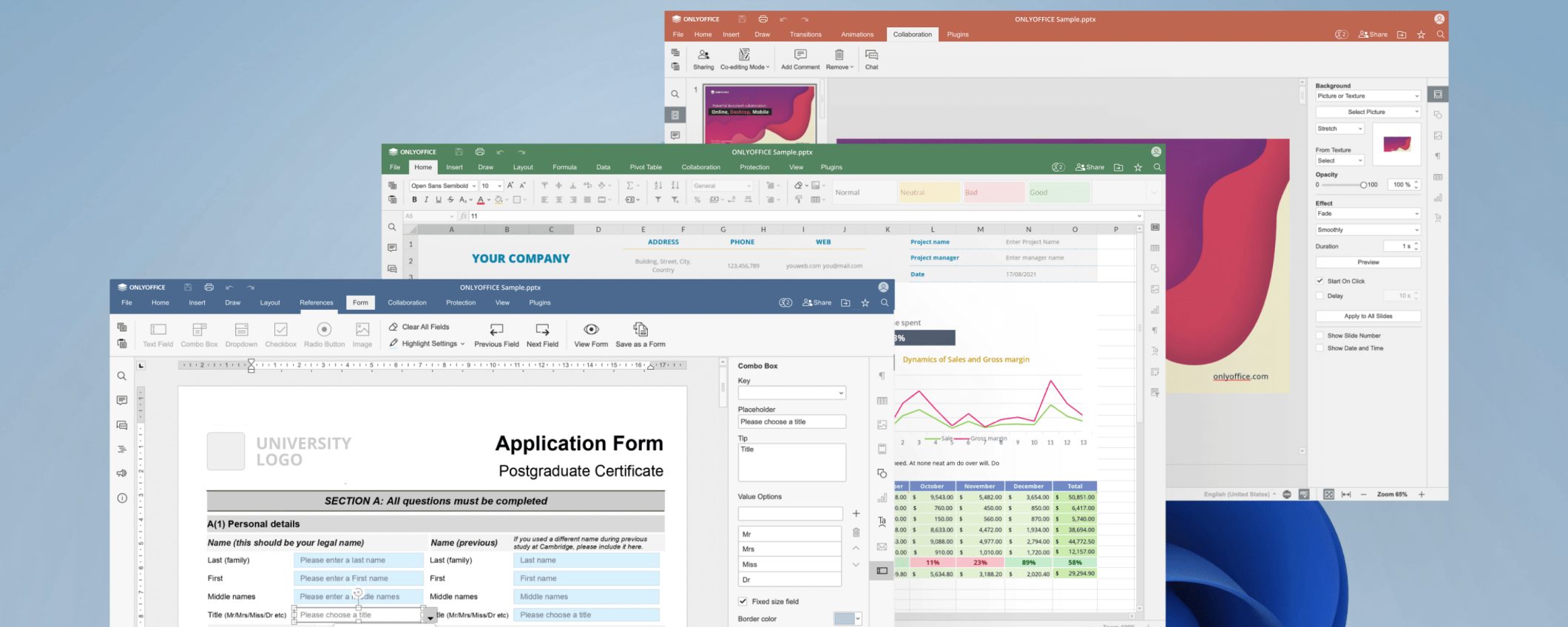Apply the Bad cell style
The image size is (1568, 627).
tap(993, 192)
